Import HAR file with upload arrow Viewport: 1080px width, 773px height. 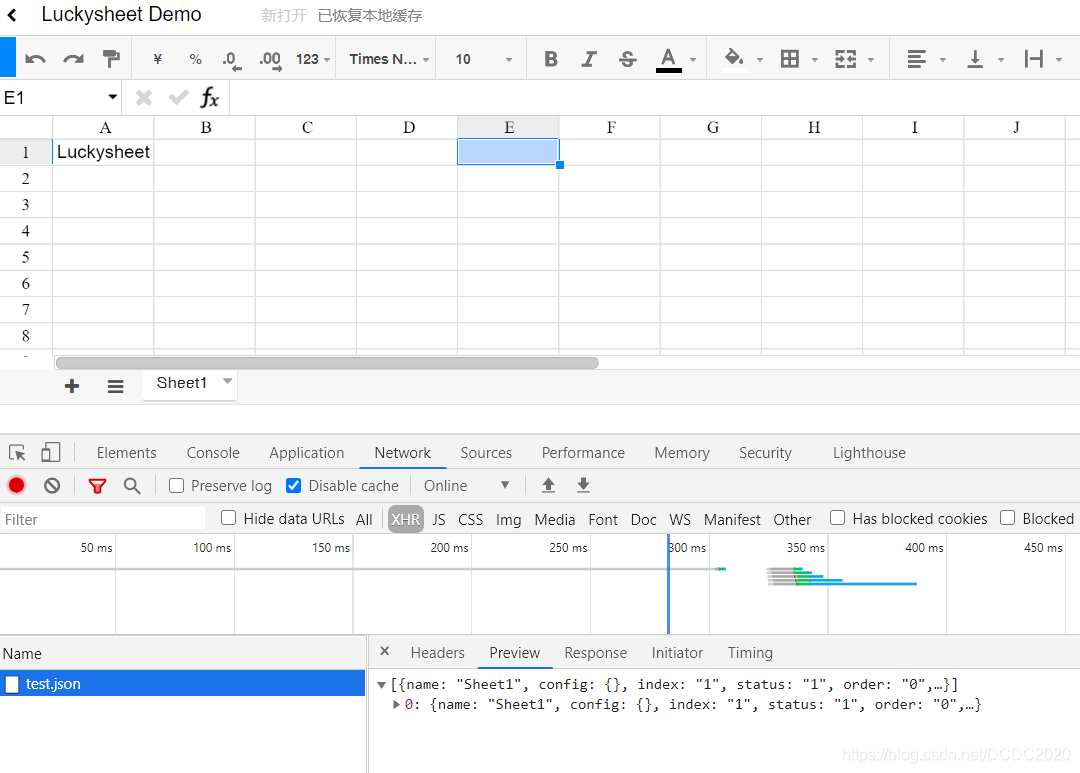(548, 486)
